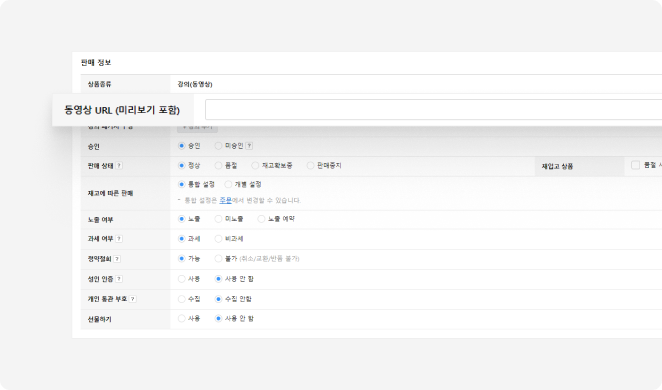The height and width of the screenshot is (390, 662).
Task: Select 수집 for 개인 통관 부호
Action: tap(182, 299)
